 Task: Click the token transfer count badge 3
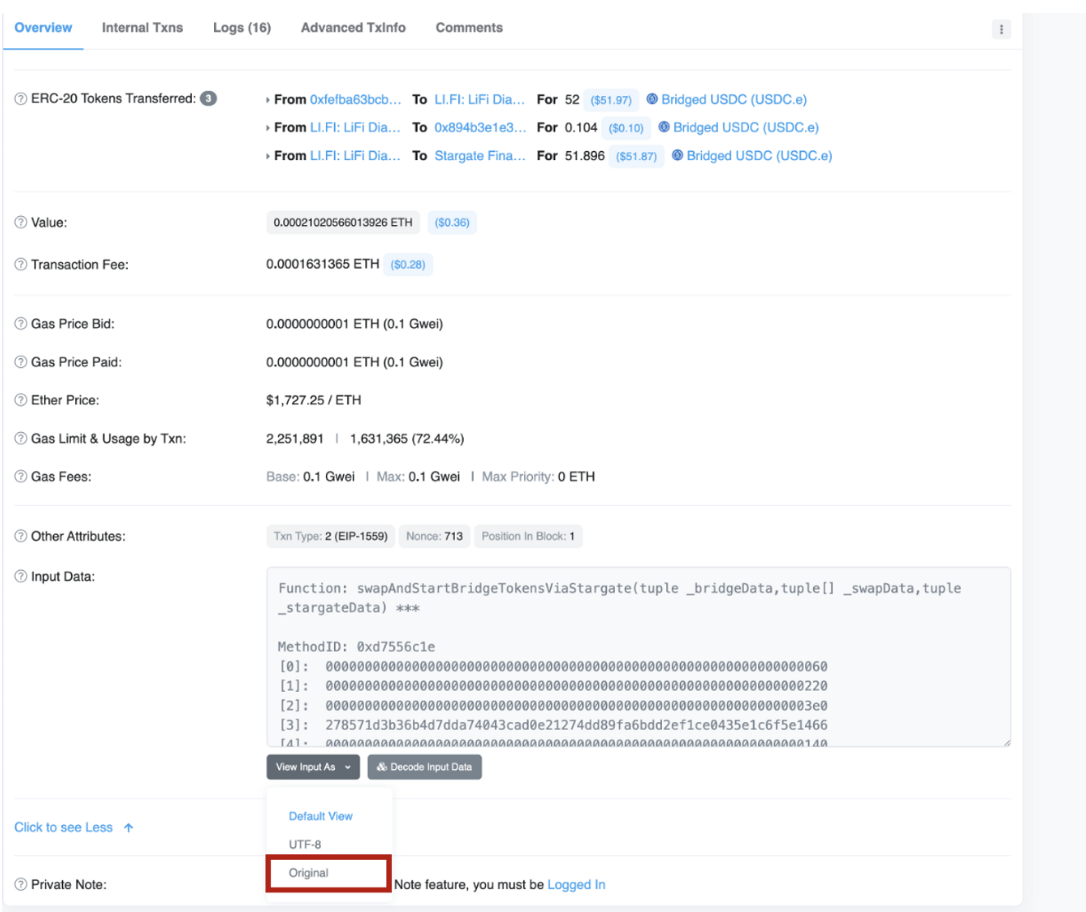click(x=208, y=98)
